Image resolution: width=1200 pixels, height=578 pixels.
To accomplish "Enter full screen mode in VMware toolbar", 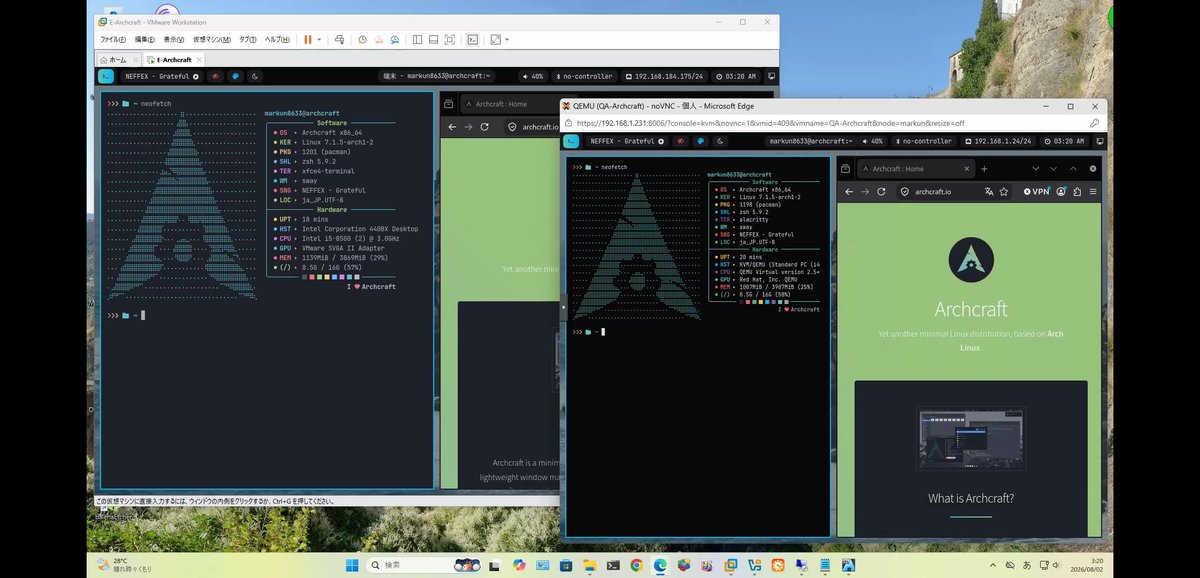I will pyautogui.click(x=450, y=40).
